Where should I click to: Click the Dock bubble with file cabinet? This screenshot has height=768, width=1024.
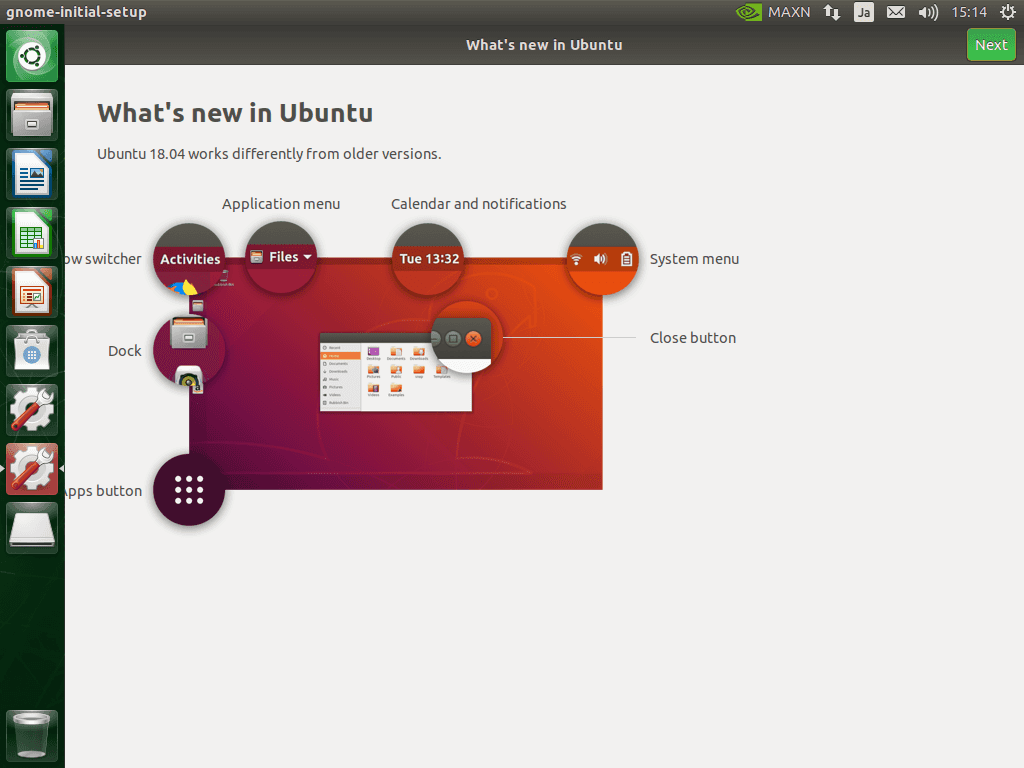(x=189, y=351)
